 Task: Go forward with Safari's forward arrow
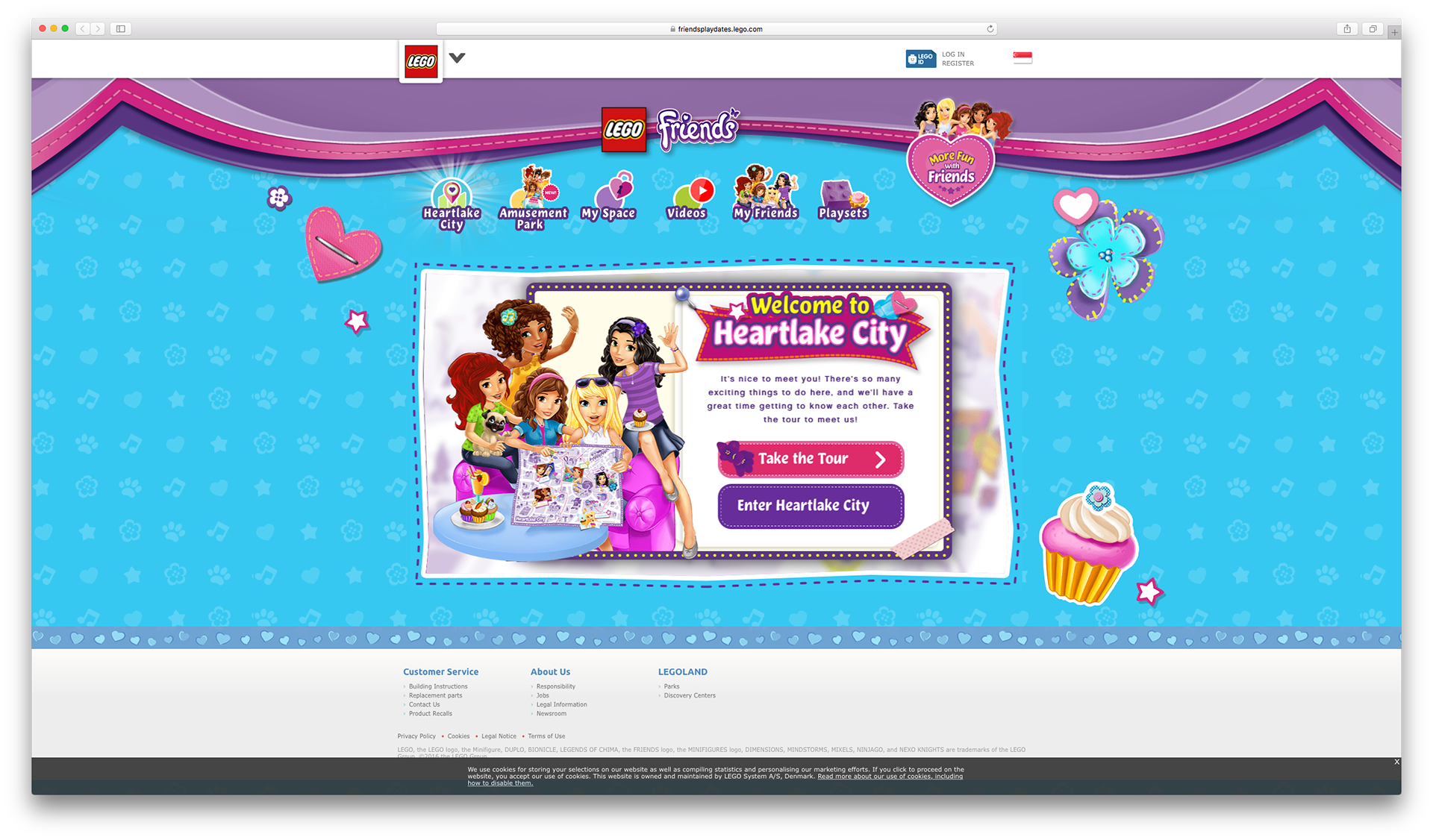(98, 29)
